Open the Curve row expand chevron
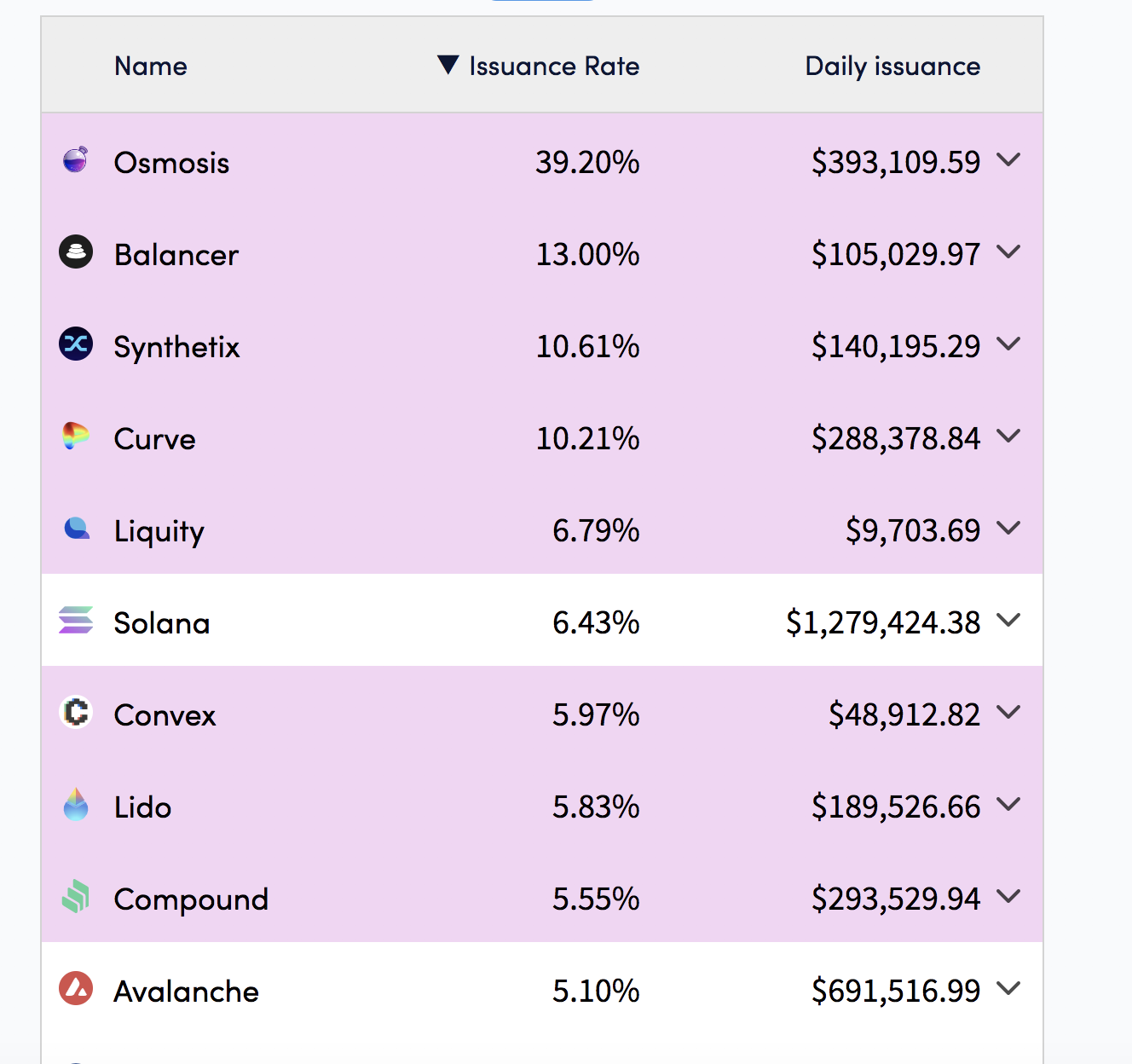Viewport: 1132px width, 1064px height. (1008, 436)
